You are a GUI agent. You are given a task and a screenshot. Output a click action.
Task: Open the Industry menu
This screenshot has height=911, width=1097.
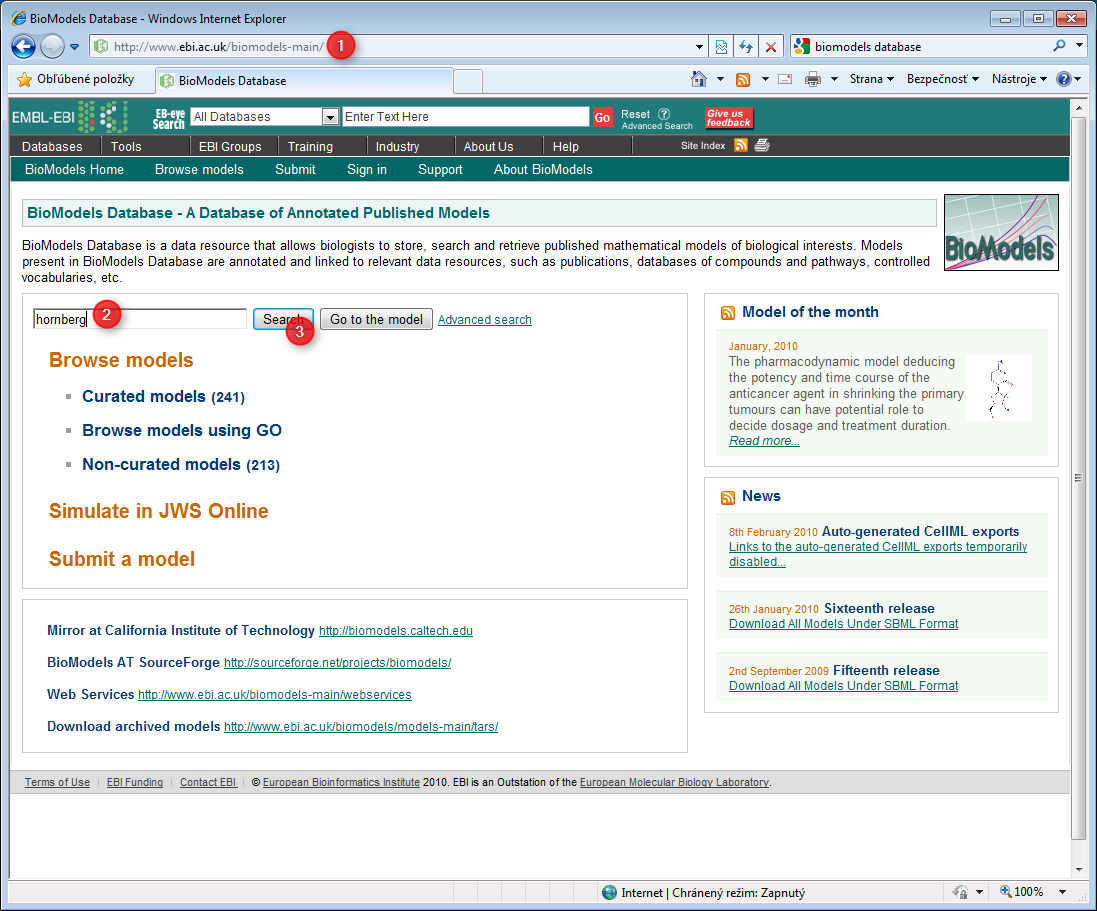point(397,146)
